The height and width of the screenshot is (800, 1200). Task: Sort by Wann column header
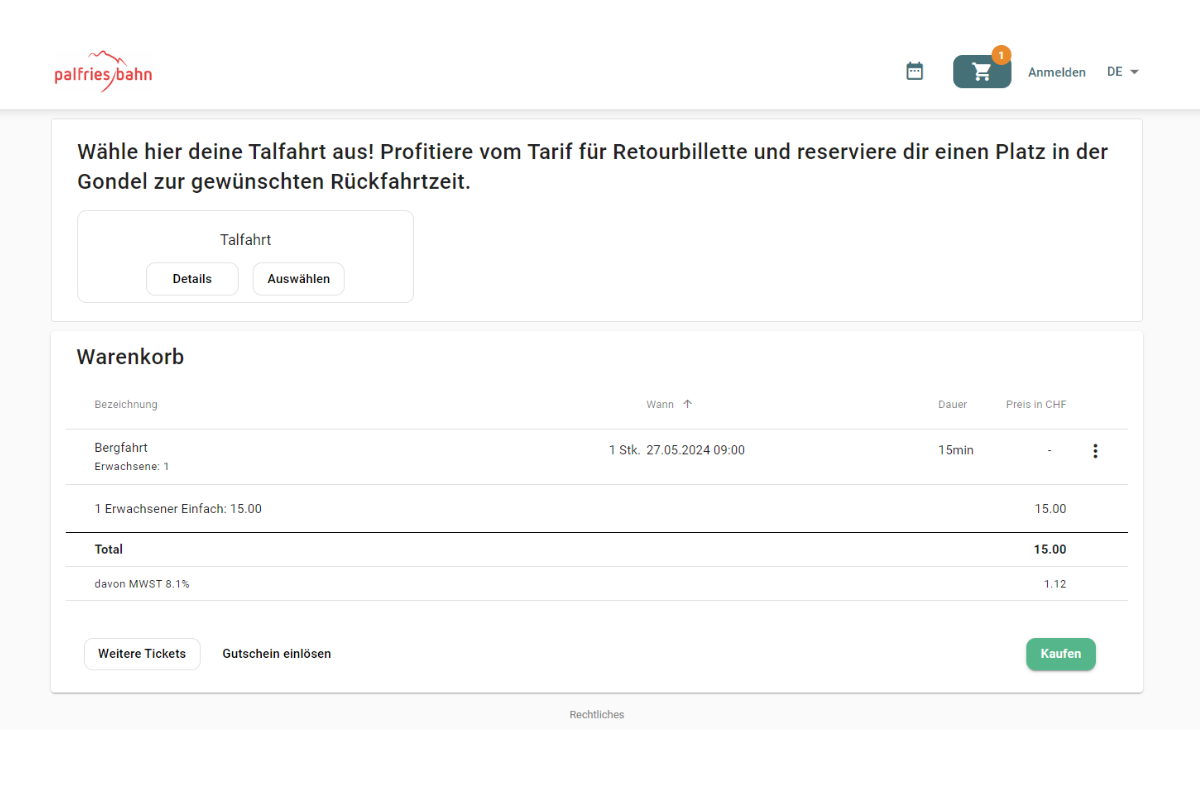tap(660, 404)
